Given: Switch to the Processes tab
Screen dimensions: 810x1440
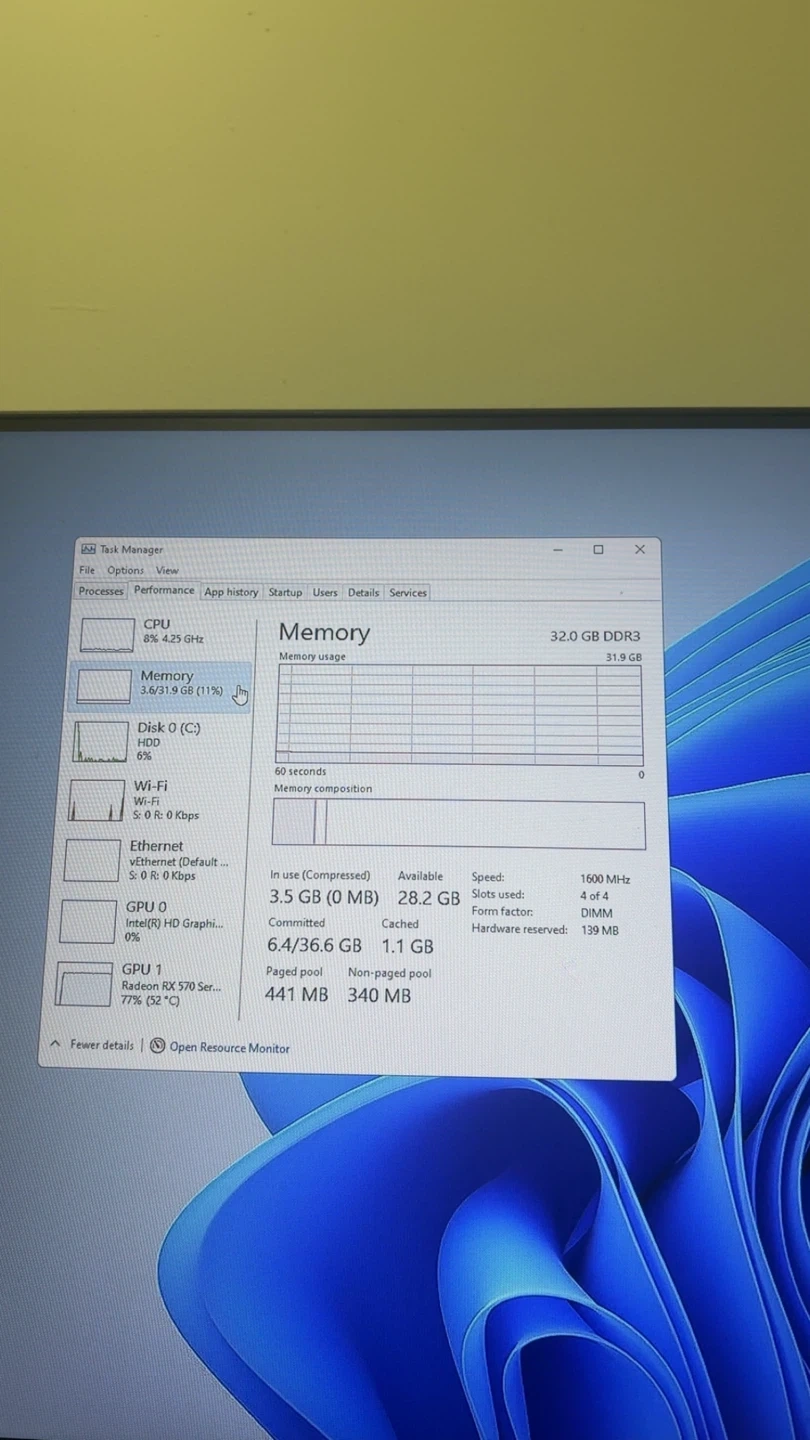Looking at the screenshot, I should 101,591.
